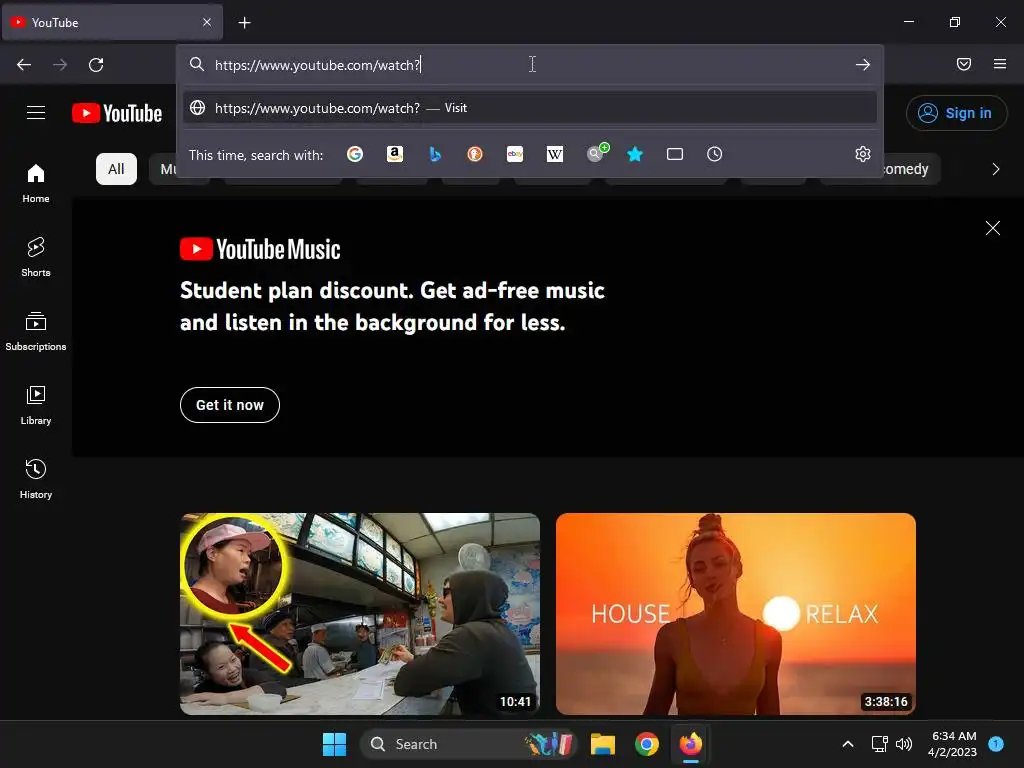Open Google Chrome from the taskbar
1024x768 pixels.
647,744
